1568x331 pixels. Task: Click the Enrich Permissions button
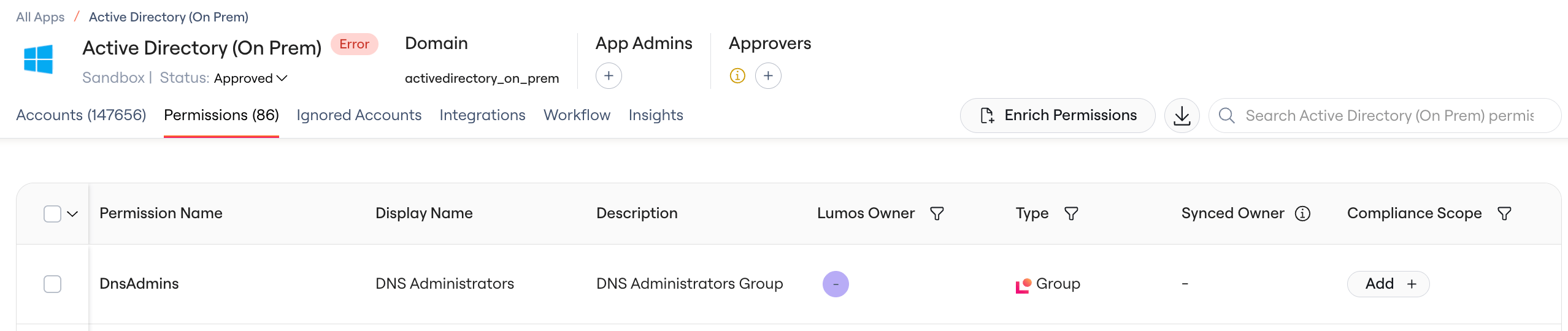(x=1058, y=115)
